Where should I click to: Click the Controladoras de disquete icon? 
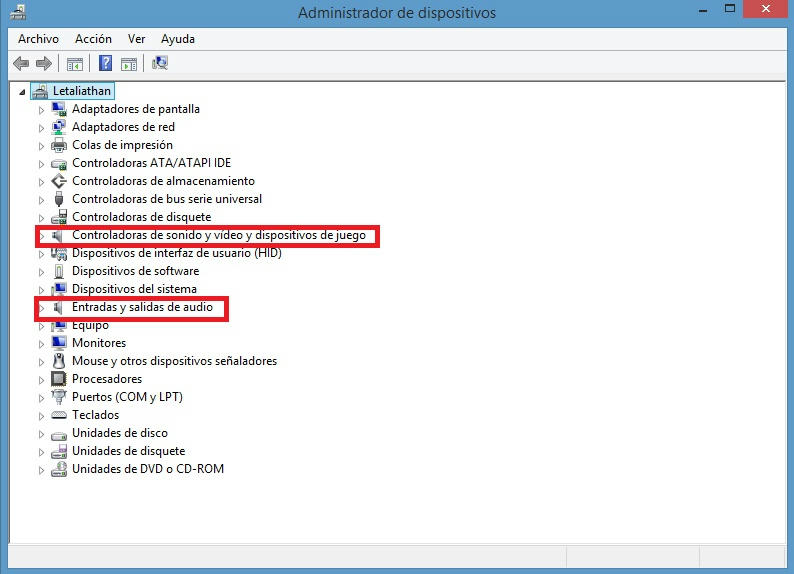coord(59,217)
